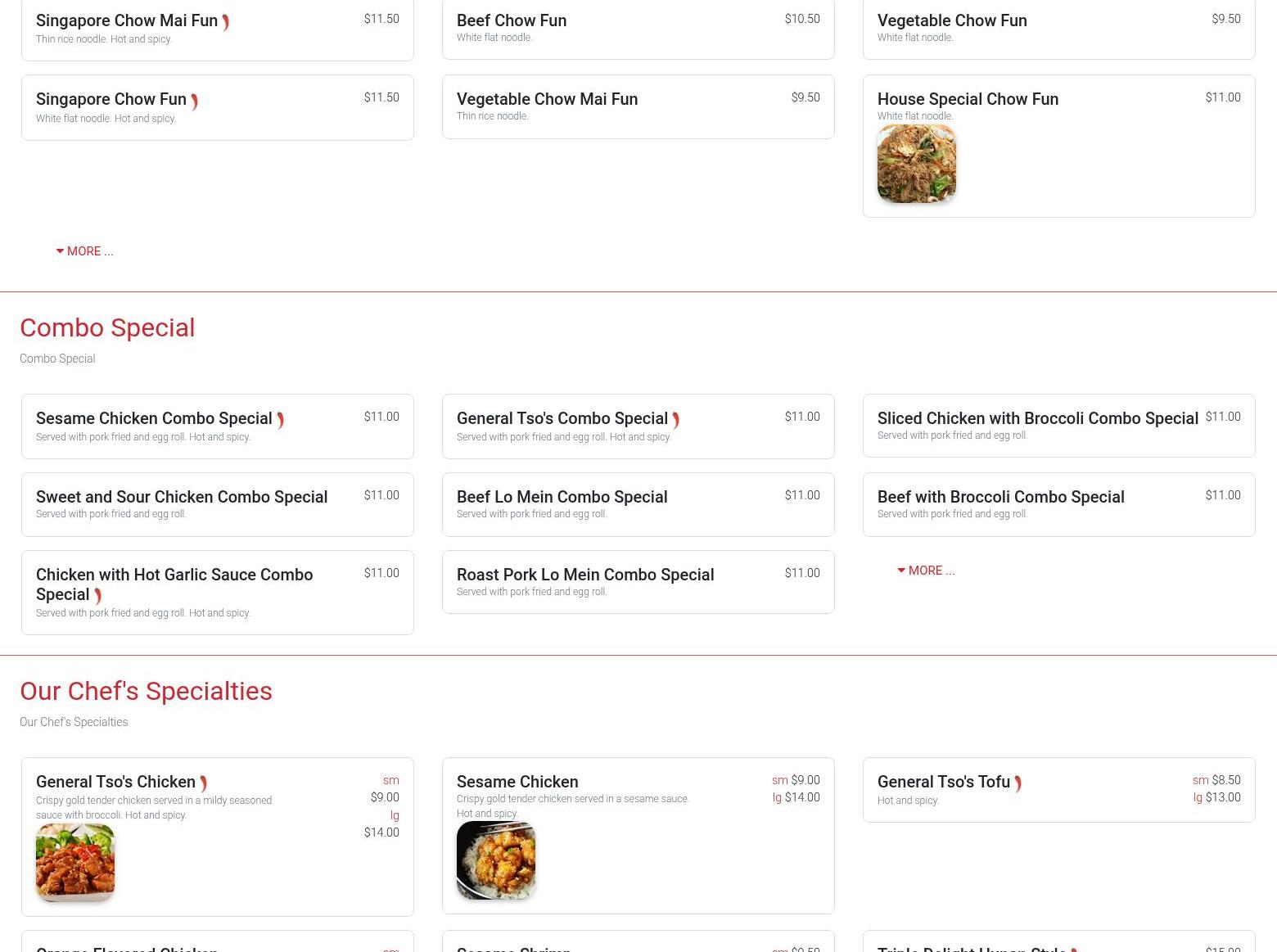Screen dimensions: 1277x952
Task: Click the $11.00 price of Roast Pork Lo Mein Combo
Action: coord(802,573)
